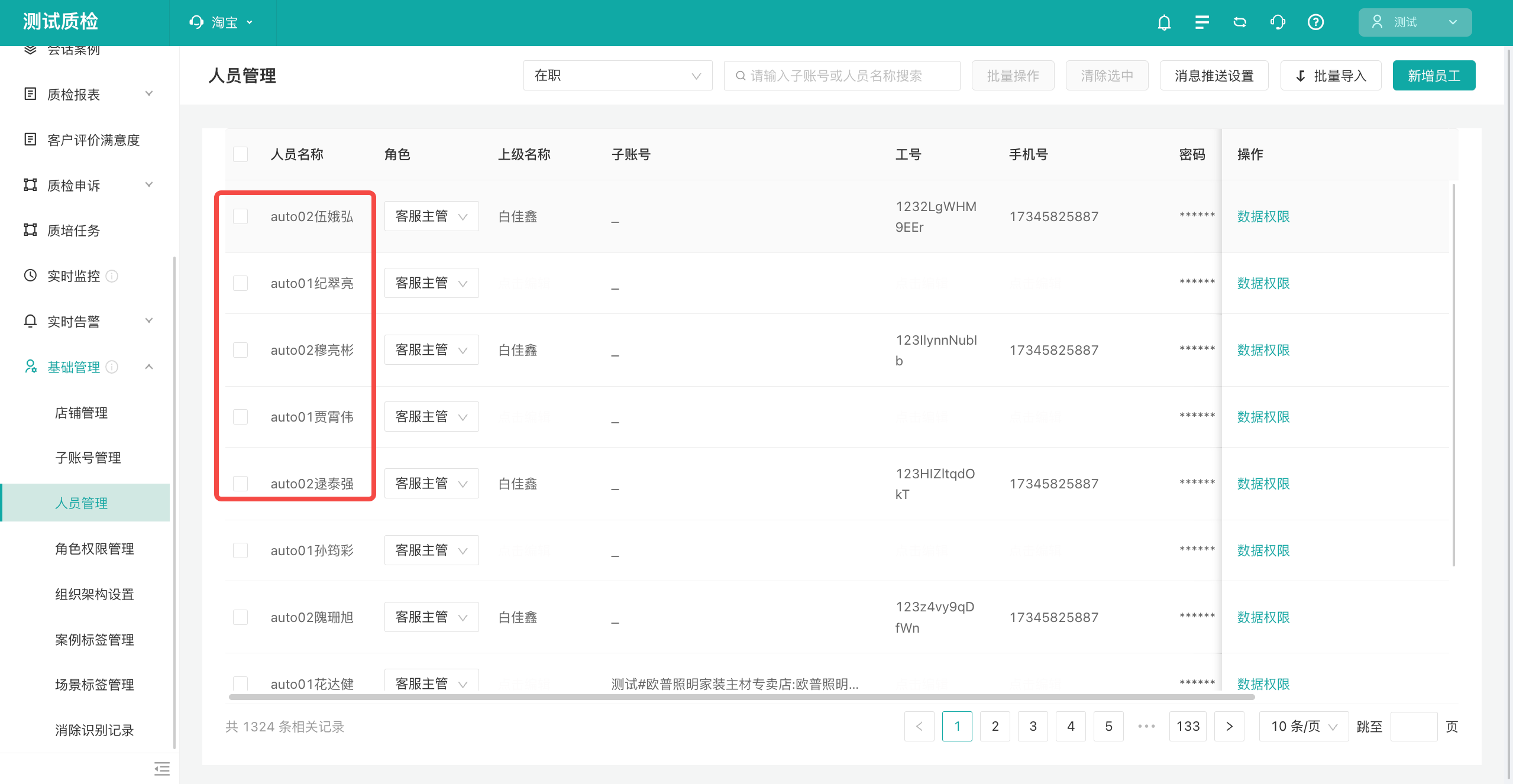Open 子账号管理 in sidebar
The height and width of the screenshot is (784, 1513).
click(88, 458)
